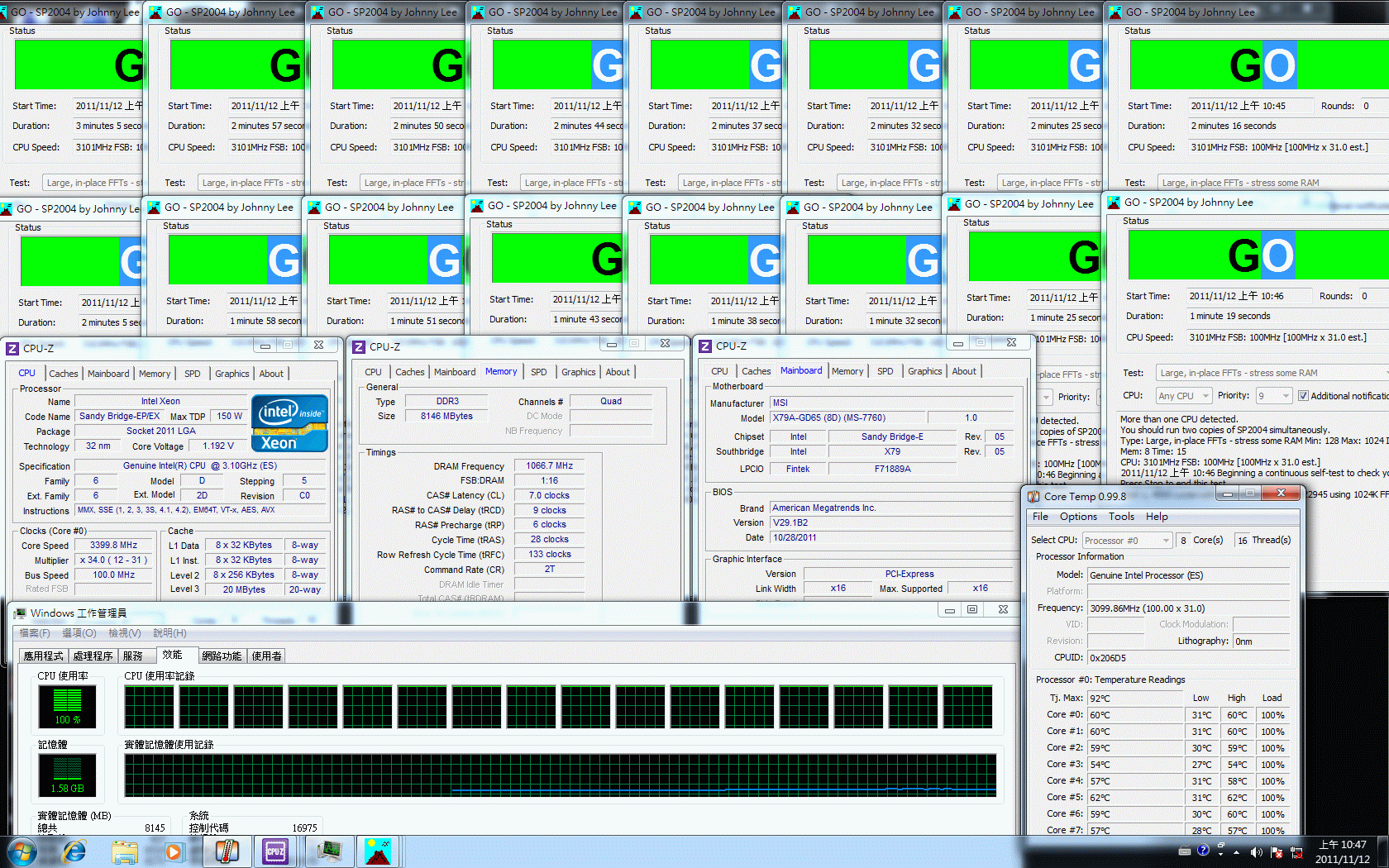
Task: Click the Core Temp title bar icon
Action: 1033,496
